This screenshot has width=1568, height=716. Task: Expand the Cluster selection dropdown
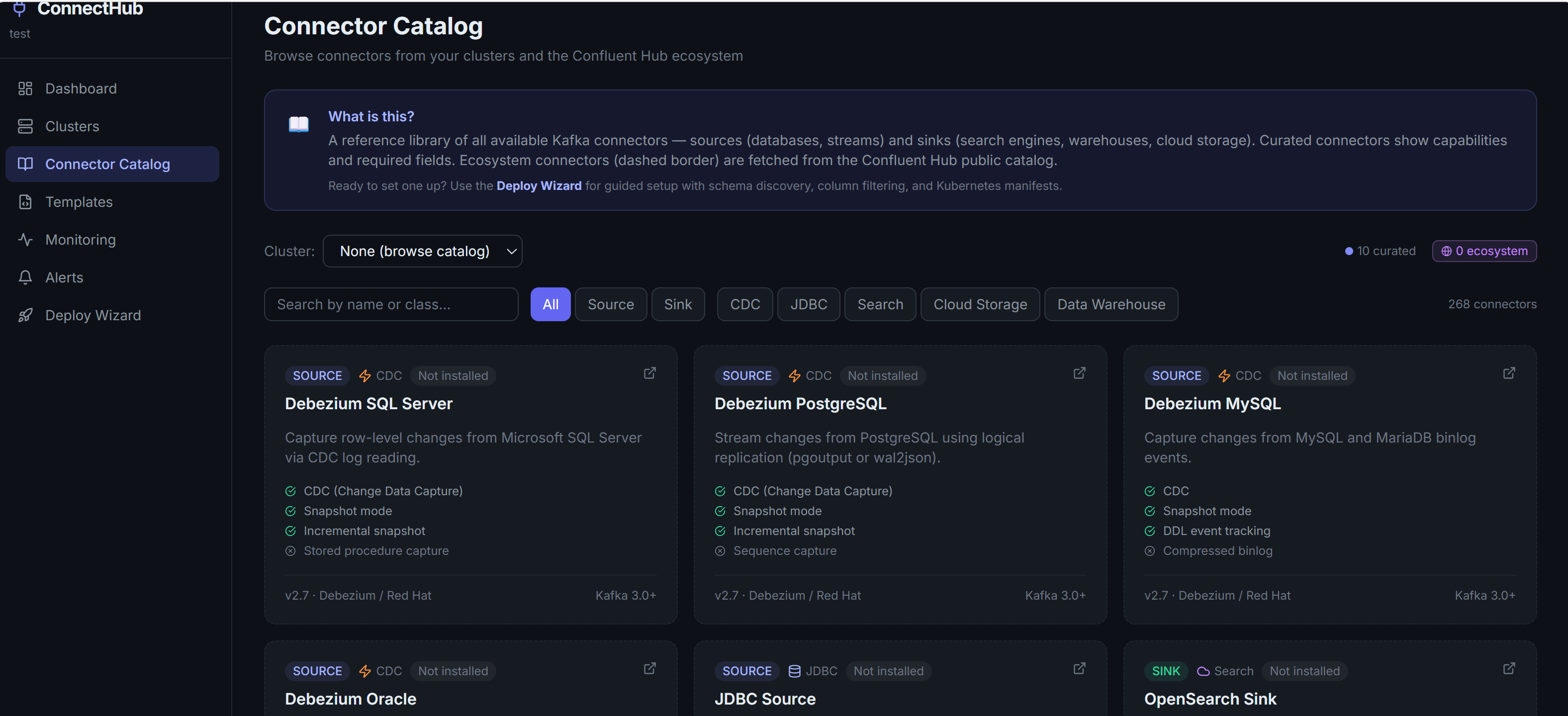(422, 251)
